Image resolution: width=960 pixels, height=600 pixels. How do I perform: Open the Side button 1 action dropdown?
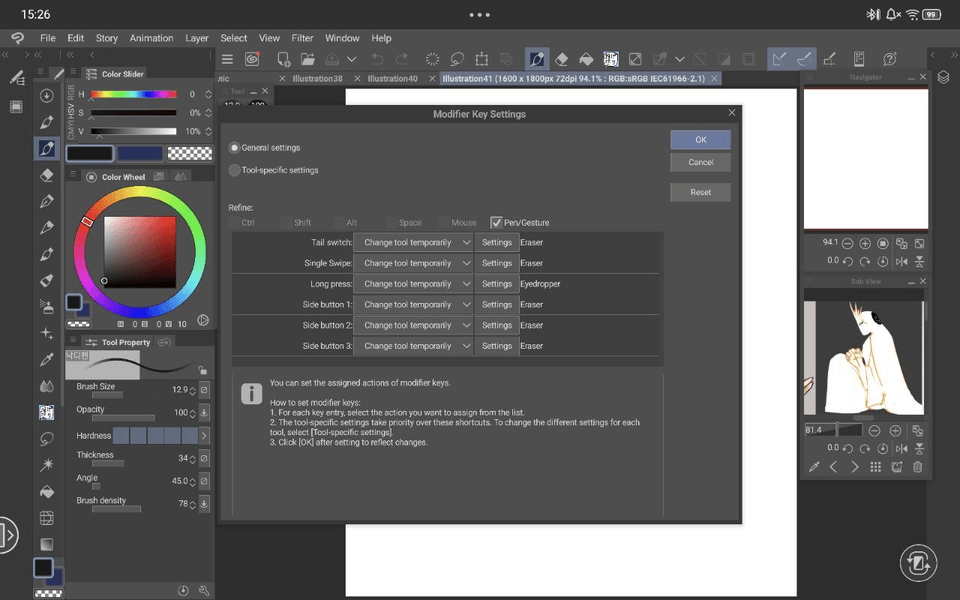click(413, 305)
